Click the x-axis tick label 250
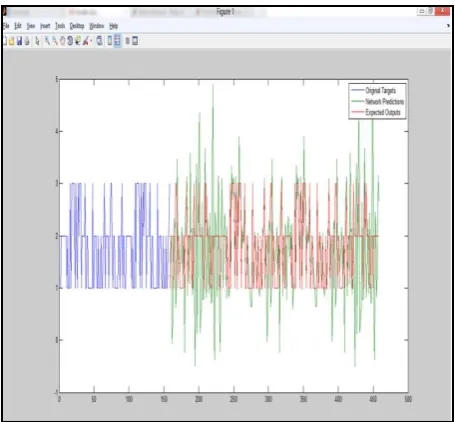Viewport: 455px width, 422px height. 234,399
